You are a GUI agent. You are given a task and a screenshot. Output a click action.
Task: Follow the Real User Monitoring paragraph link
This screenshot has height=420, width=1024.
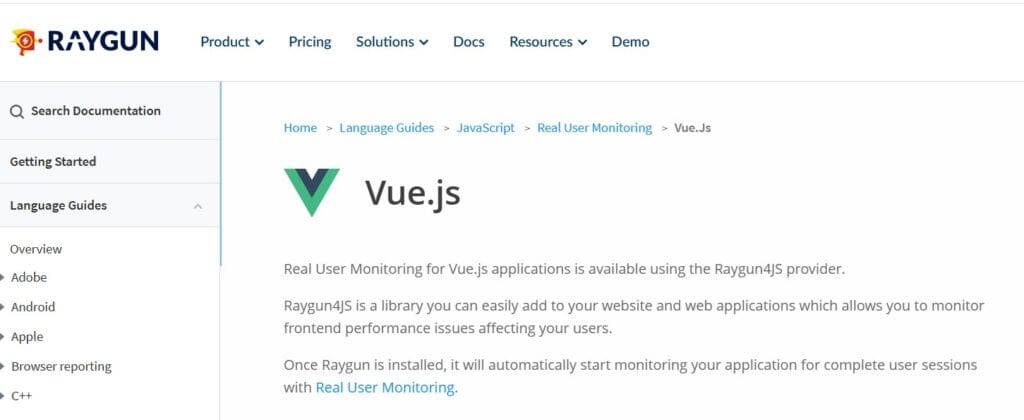(385, 387)
